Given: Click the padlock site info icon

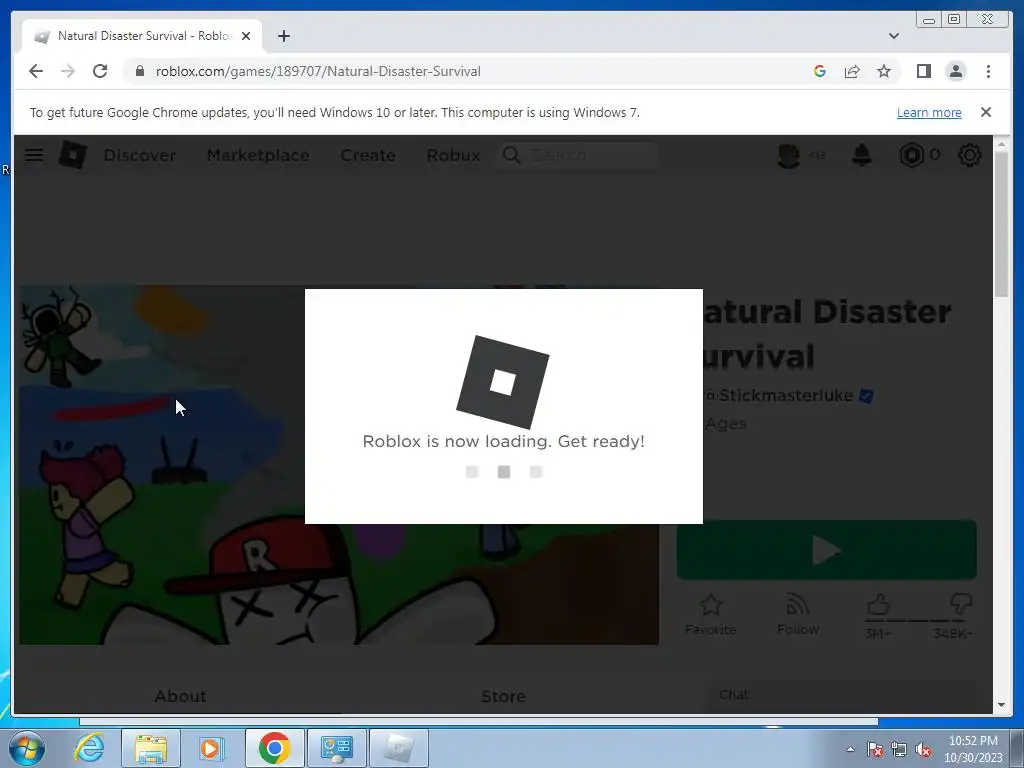Looking at the screenshot, I should (x=140, y=71).
